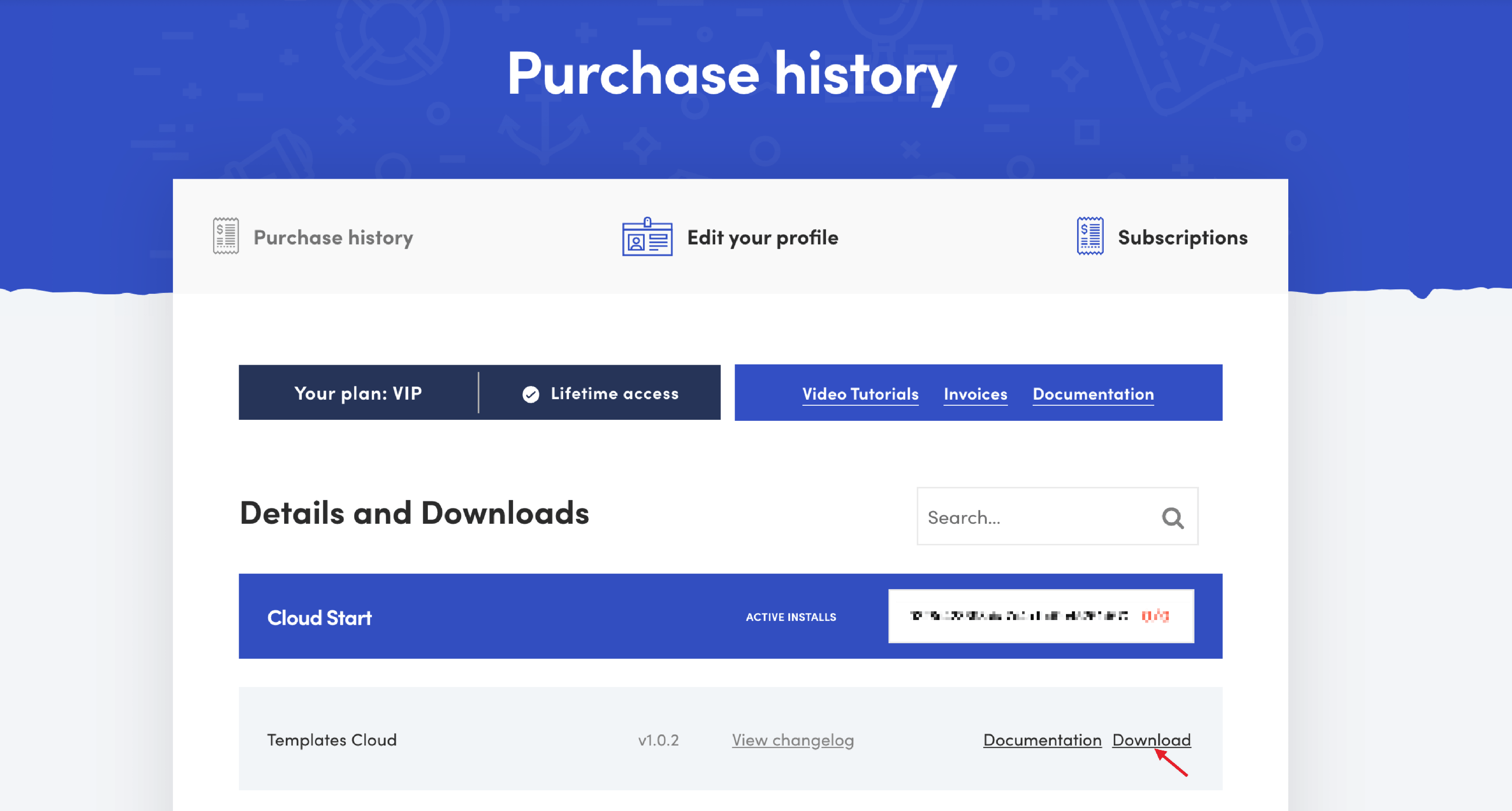The image size is (1512, 811).
Task: Open Templates Cloud Documentation link
Action: click(1042, 740)
